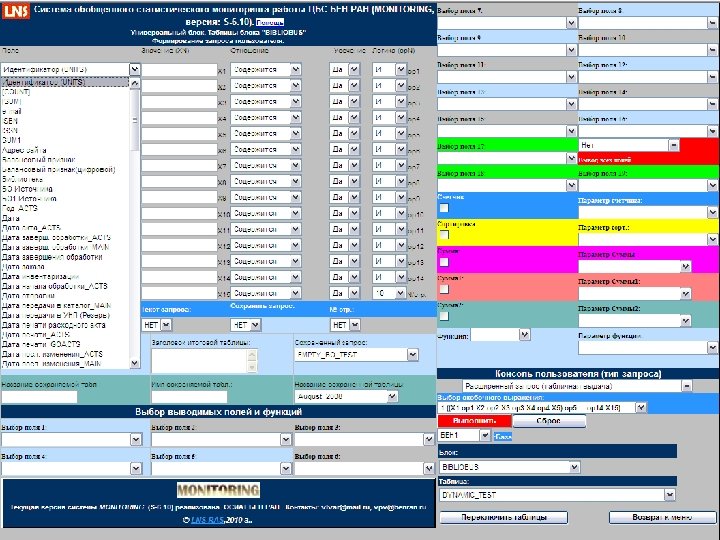Focus the X8 value input field
The height and width of the screenshot is (540, 720).
point(179,181)
